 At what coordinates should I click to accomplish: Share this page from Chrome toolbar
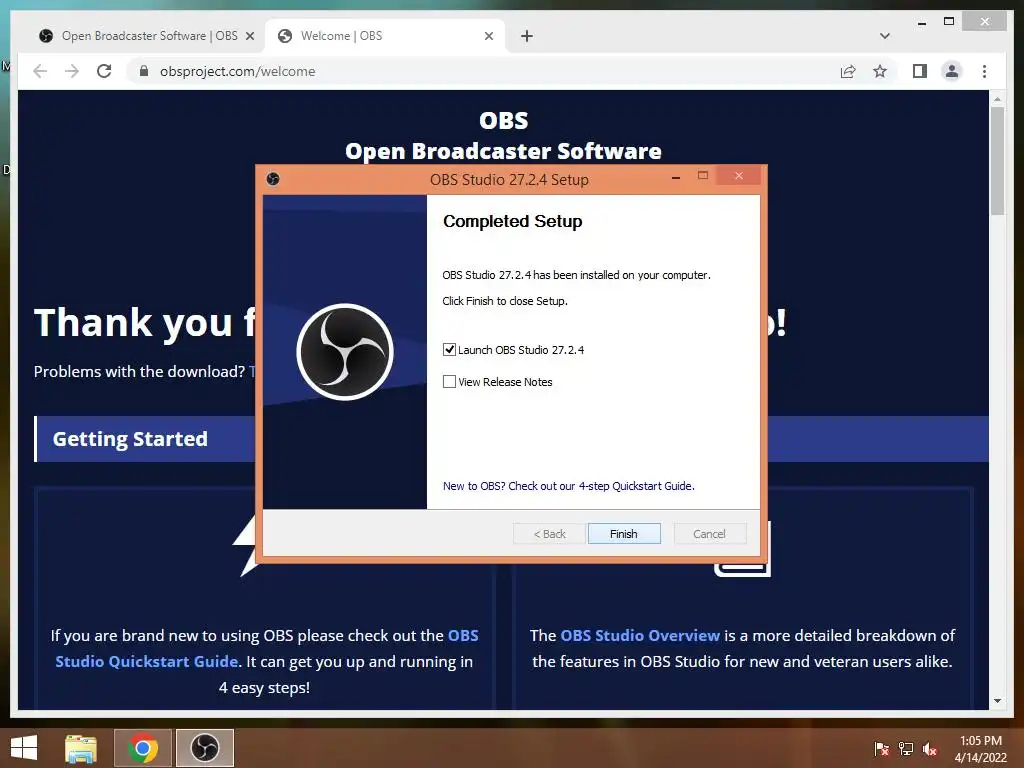(848, 71)
